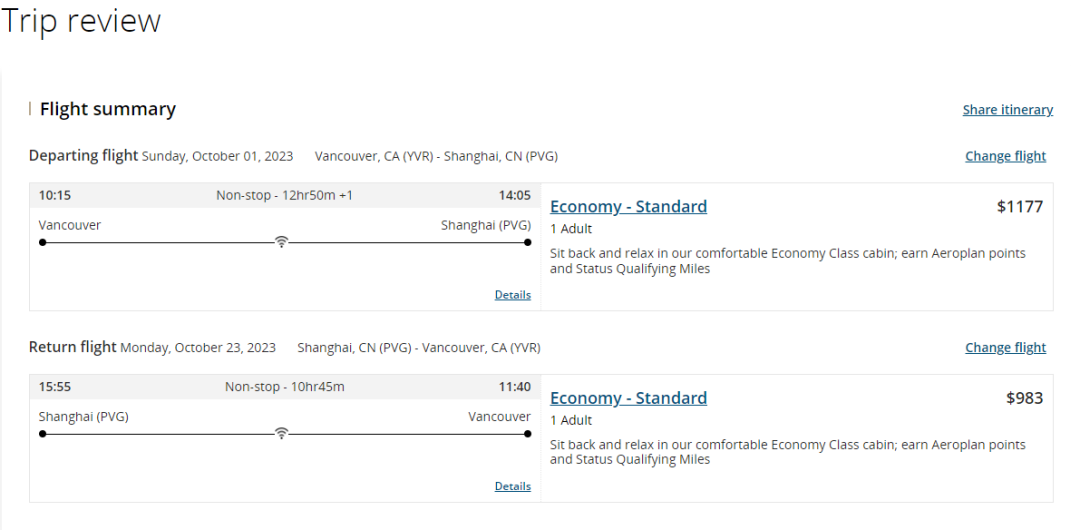
Task: Open Economy - Standard fare for the $983 flight
Action: point(628,398)
